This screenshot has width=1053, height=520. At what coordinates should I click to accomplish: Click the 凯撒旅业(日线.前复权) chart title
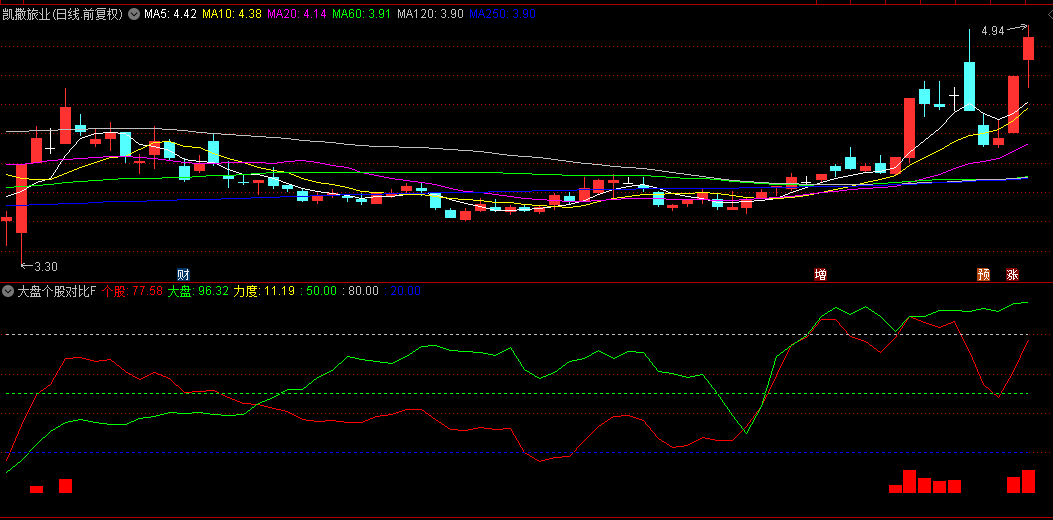63,14
